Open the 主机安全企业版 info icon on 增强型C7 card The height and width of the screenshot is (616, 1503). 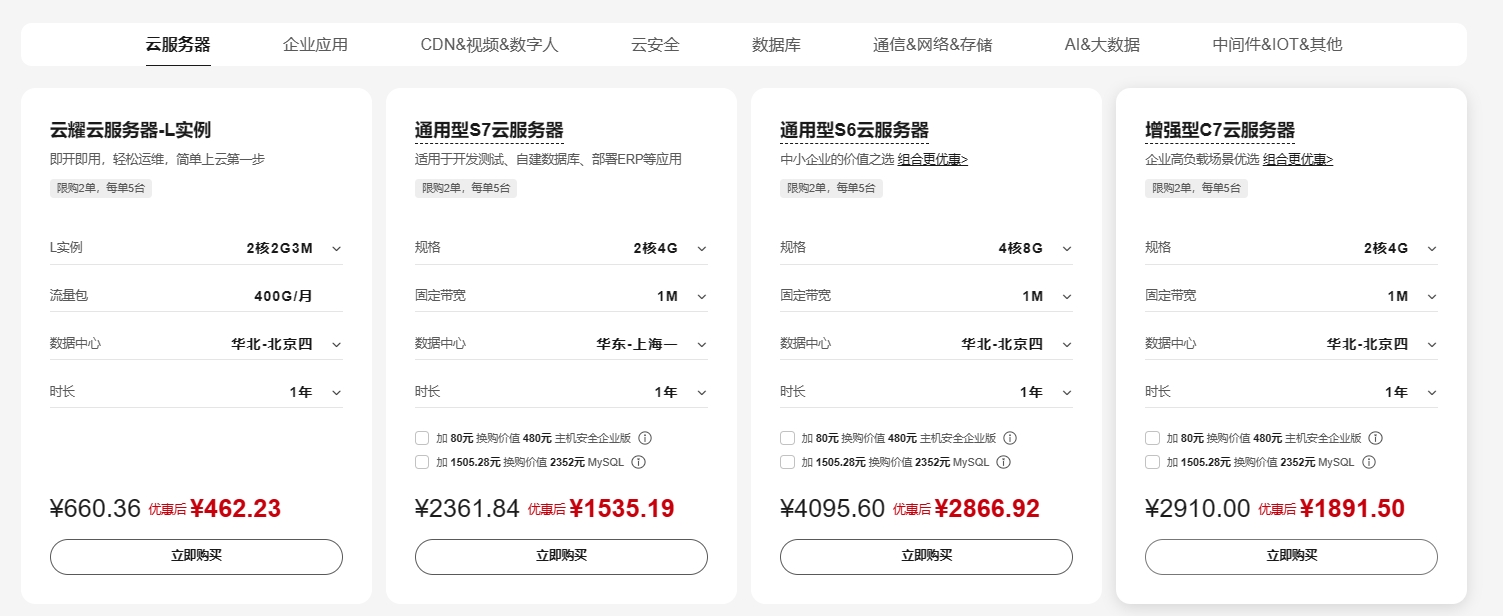1376,437
